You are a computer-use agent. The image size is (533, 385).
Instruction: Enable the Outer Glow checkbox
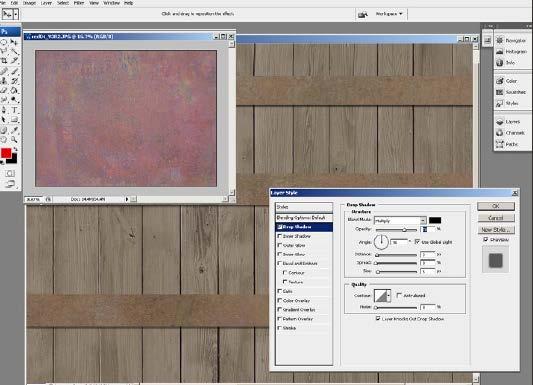(279, 245)
